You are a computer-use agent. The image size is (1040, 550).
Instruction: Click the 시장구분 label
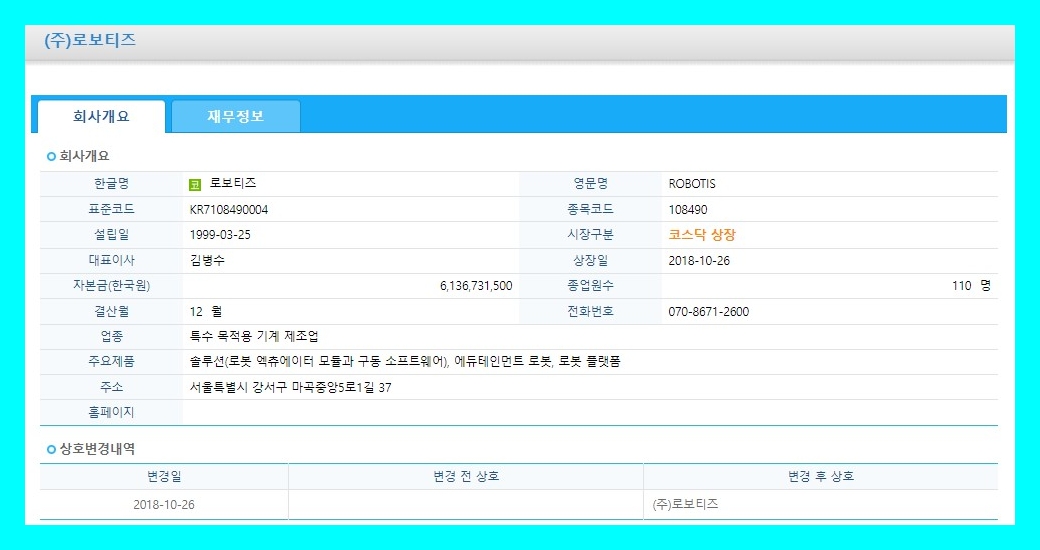590,235
